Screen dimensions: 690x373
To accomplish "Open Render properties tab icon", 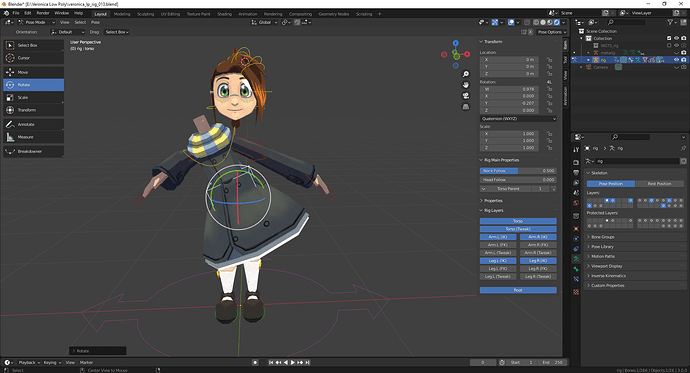I will pyautogui.click(x=576, y=162).
